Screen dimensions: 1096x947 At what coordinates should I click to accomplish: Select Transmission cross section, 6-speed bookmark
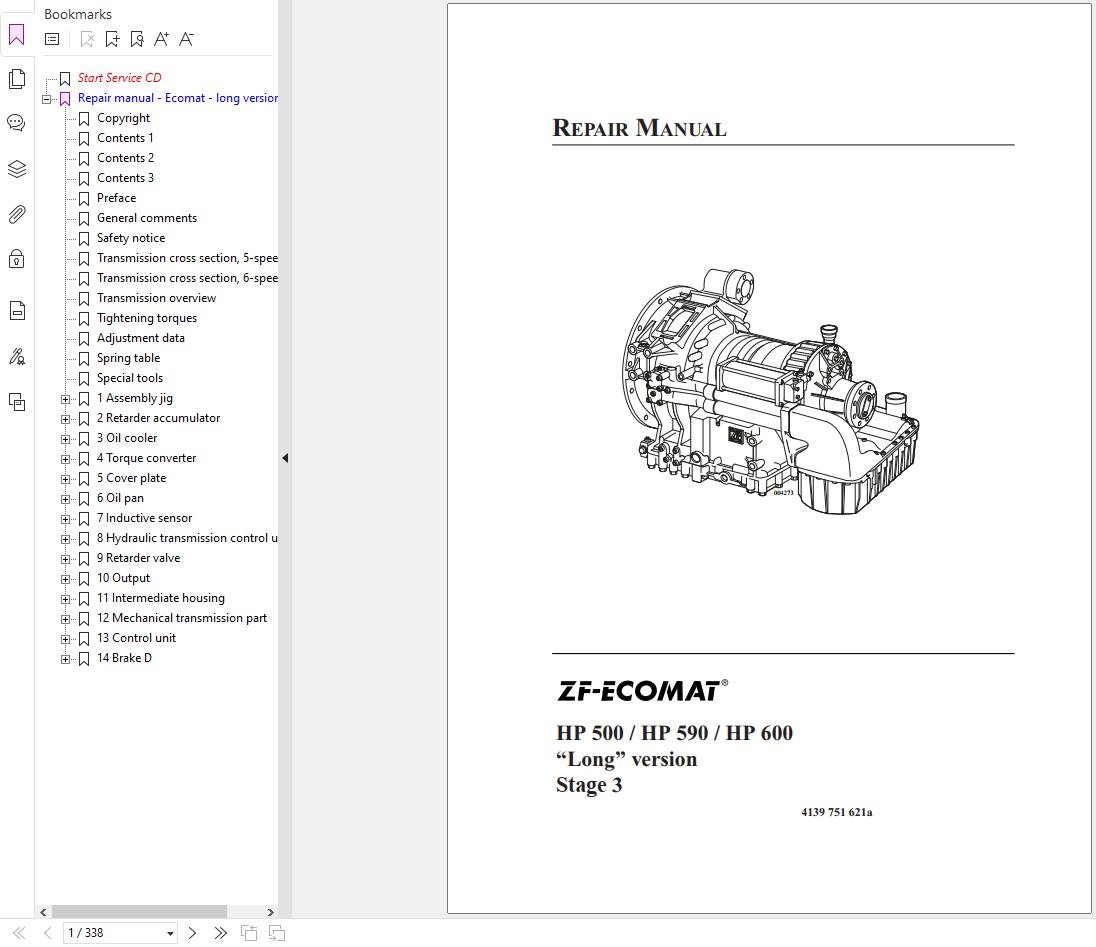point(187,278)
